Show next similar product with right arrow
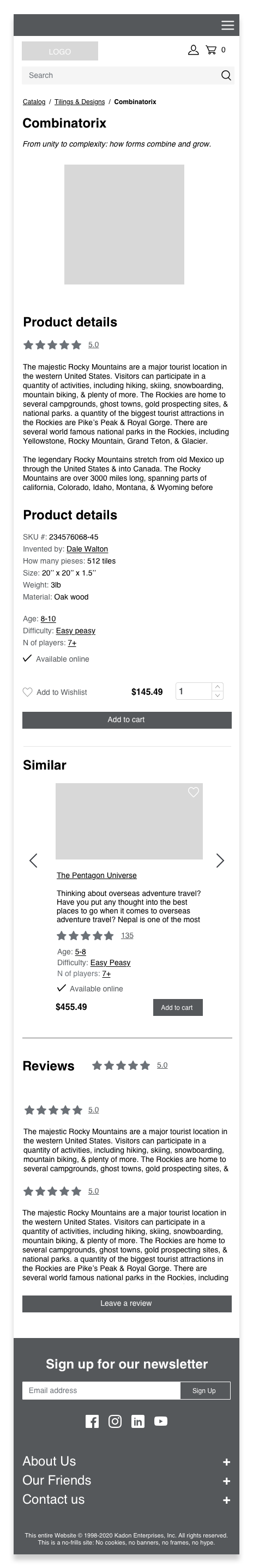Screen dimensions: 253x1568 [220, 860]
